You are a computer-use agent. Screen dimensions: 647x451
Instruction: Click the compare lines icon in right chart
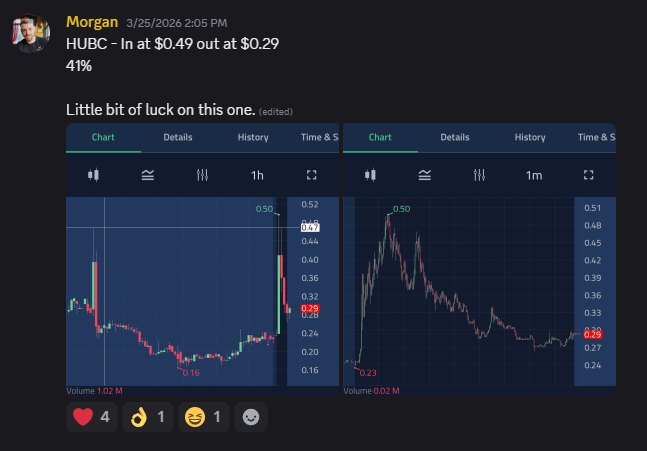click(425, 175)
